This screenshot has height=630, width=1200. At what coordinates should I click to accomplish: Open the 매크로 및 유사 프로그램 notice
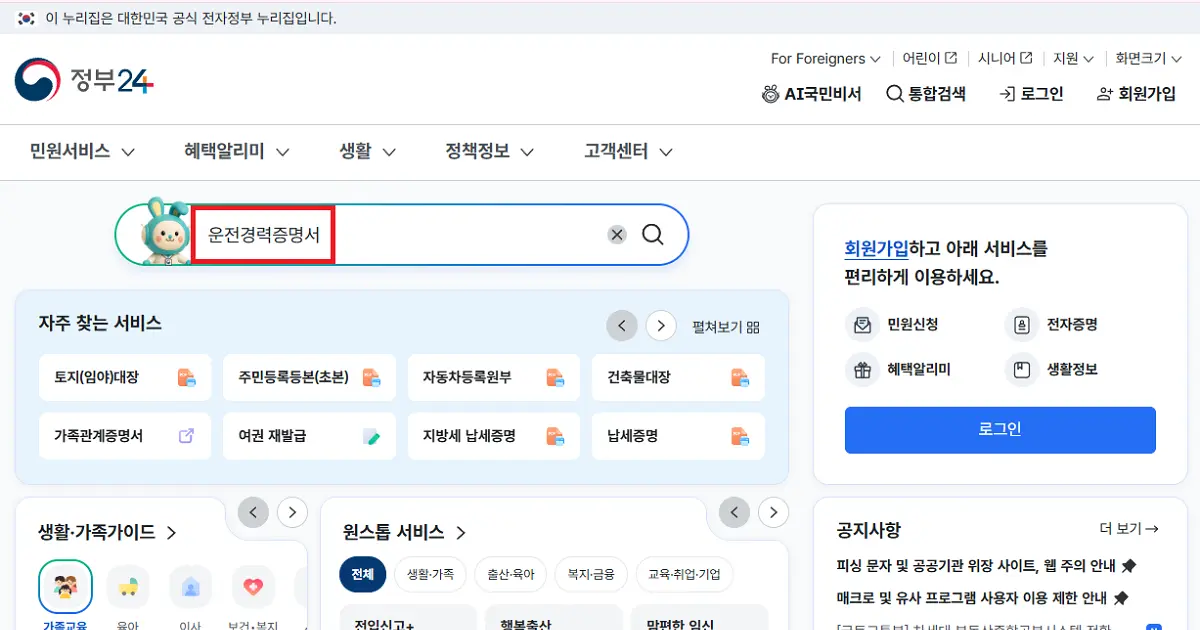982,598
